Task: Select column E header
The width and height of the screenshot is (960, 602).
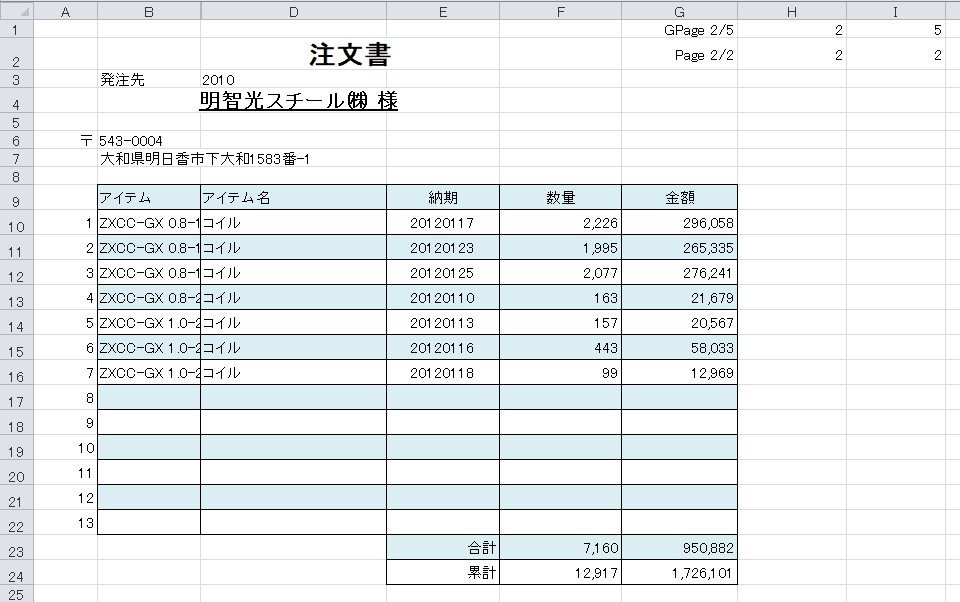Action: [x=443, y=12]
